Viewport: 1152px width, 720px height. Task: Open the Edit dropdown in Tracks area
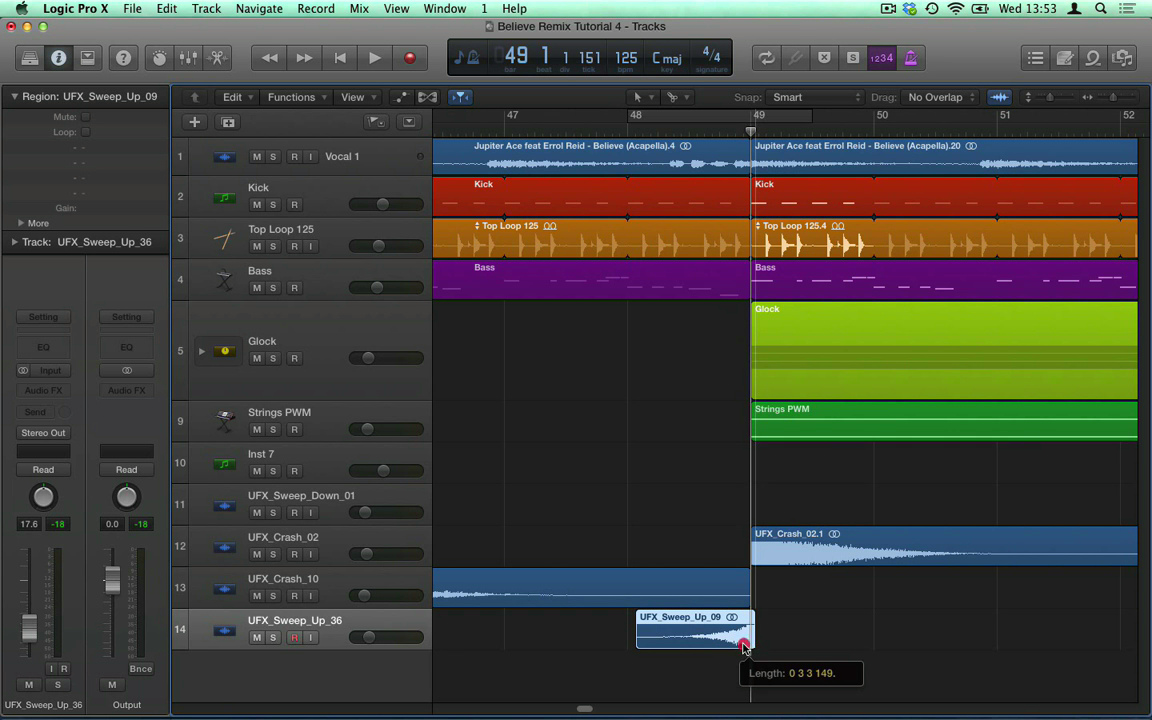(237, 97)
